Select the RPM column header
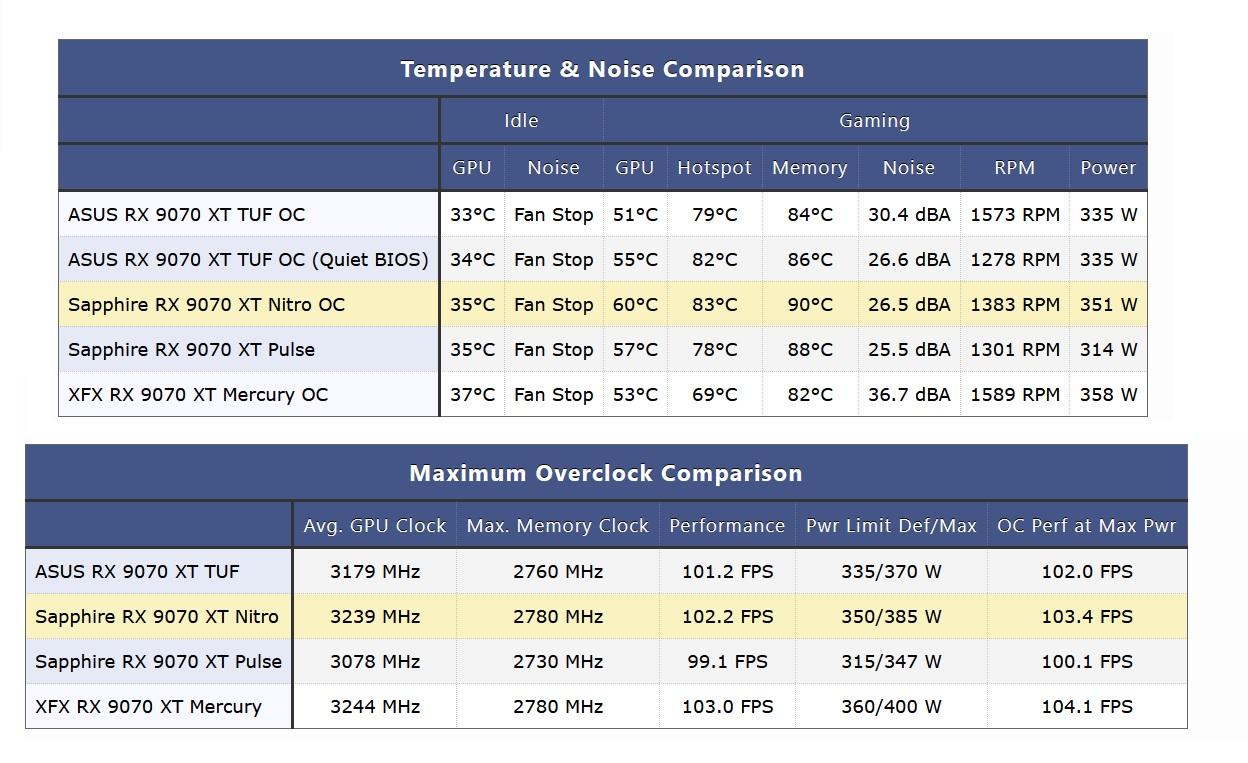Viewport: 1248px width, 763px height. [x=1014, y=168]
